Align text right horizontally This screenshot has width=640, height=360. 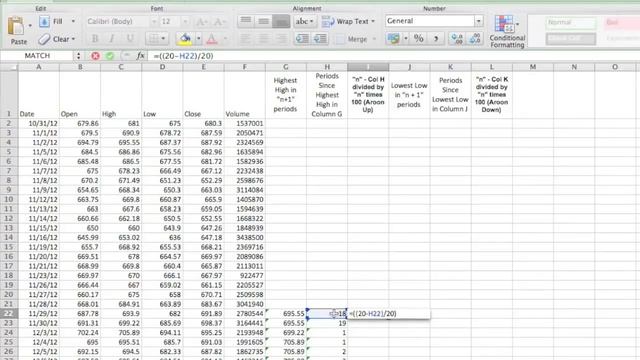point(281,39)
